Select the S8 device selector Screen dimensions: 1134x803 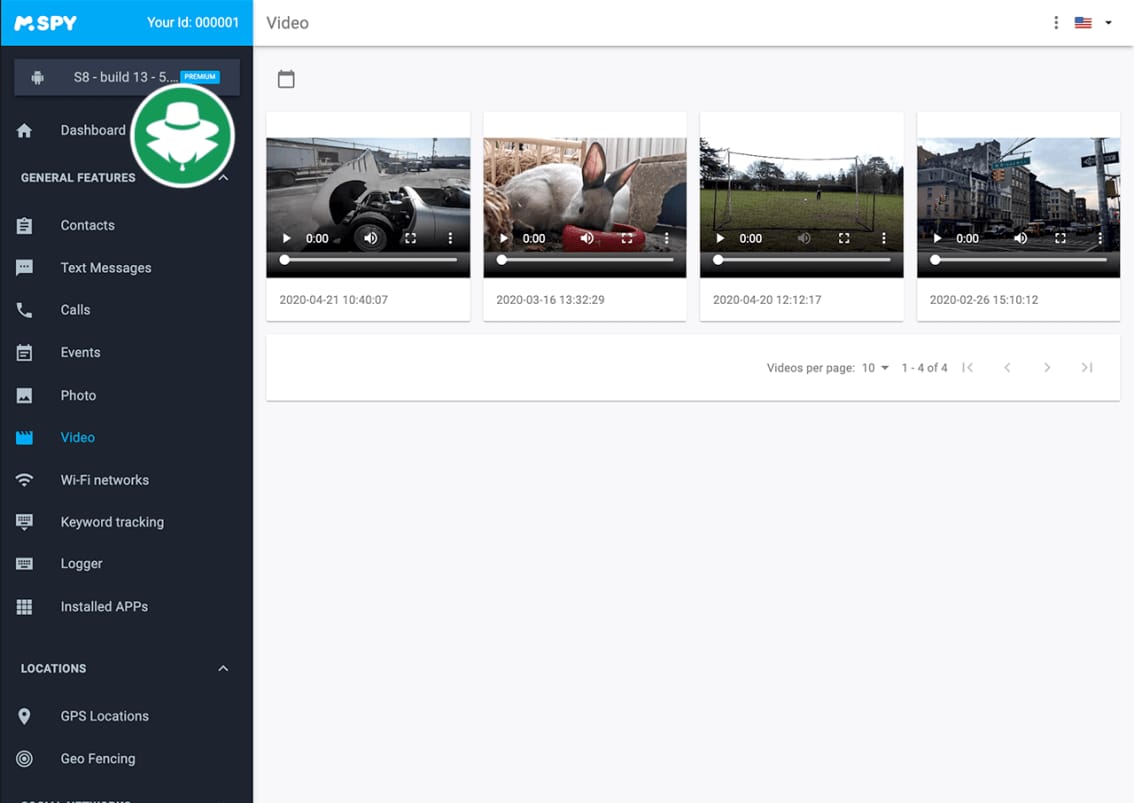click(x=126, y=77)
